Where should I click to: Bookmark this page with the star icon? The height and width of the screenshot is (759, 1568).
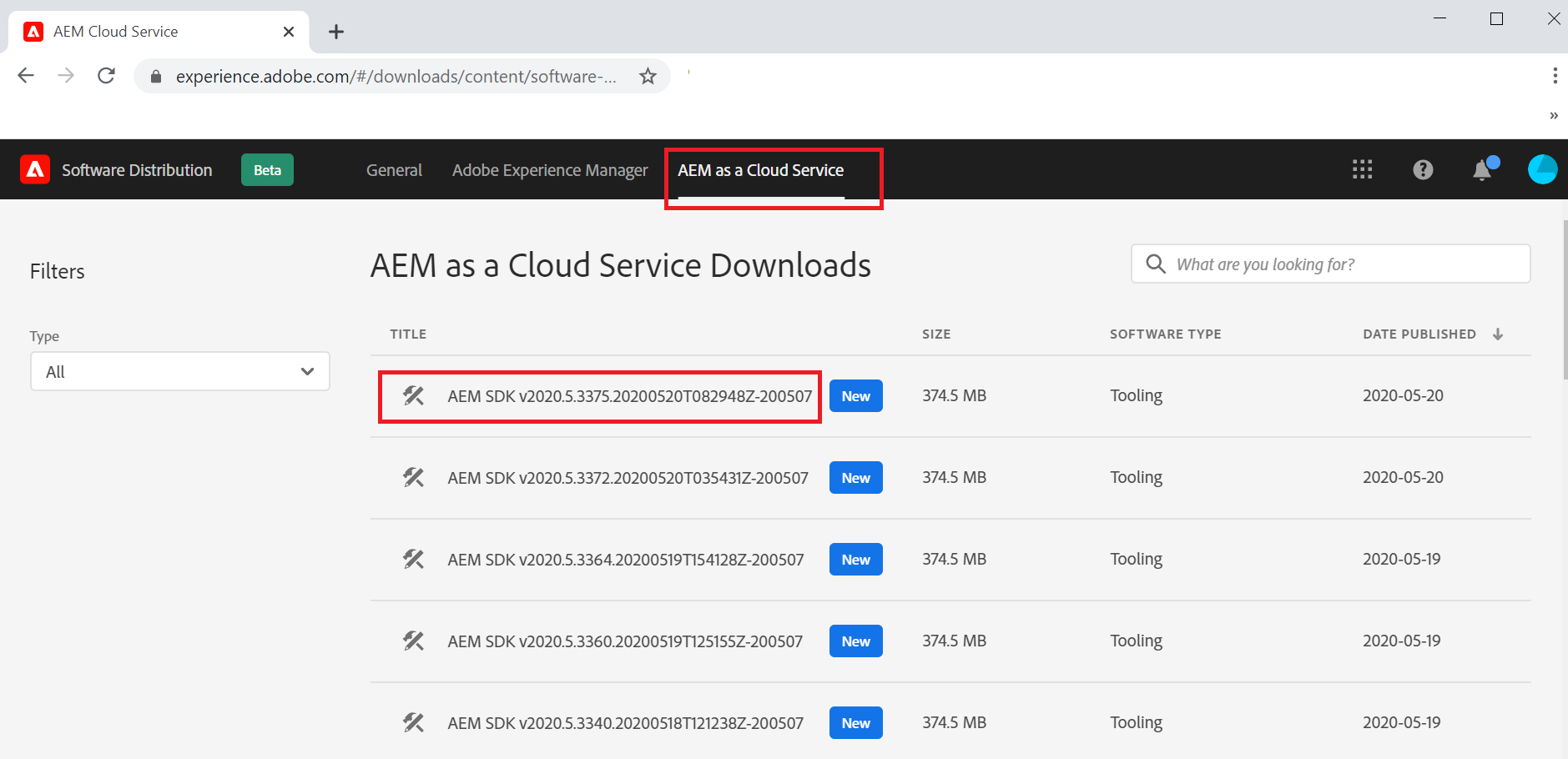(x=648, y=77)
